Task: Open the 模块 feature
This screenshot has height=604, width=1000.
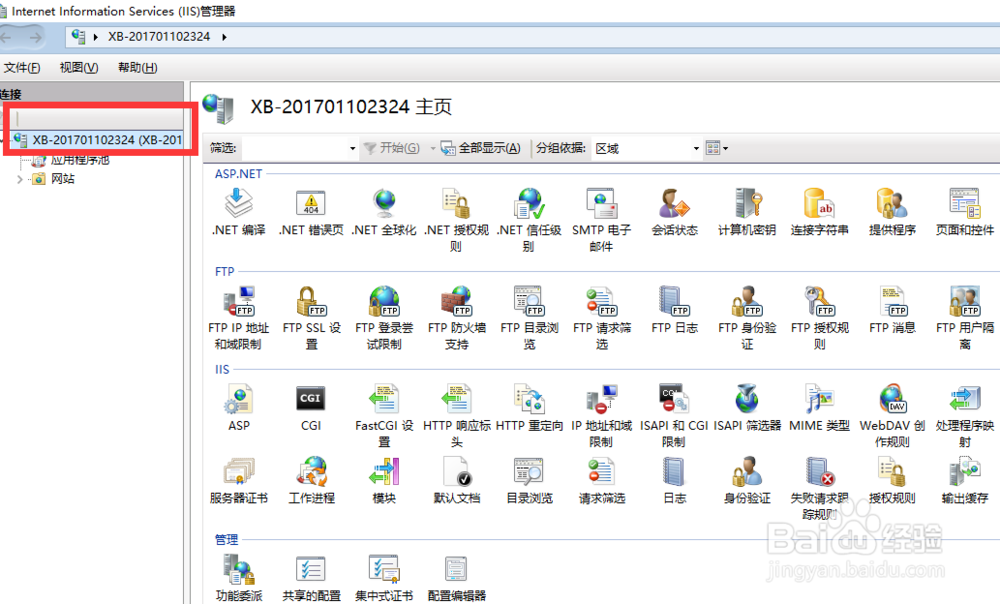Action: pyautogui.click(x=384, y=481)
